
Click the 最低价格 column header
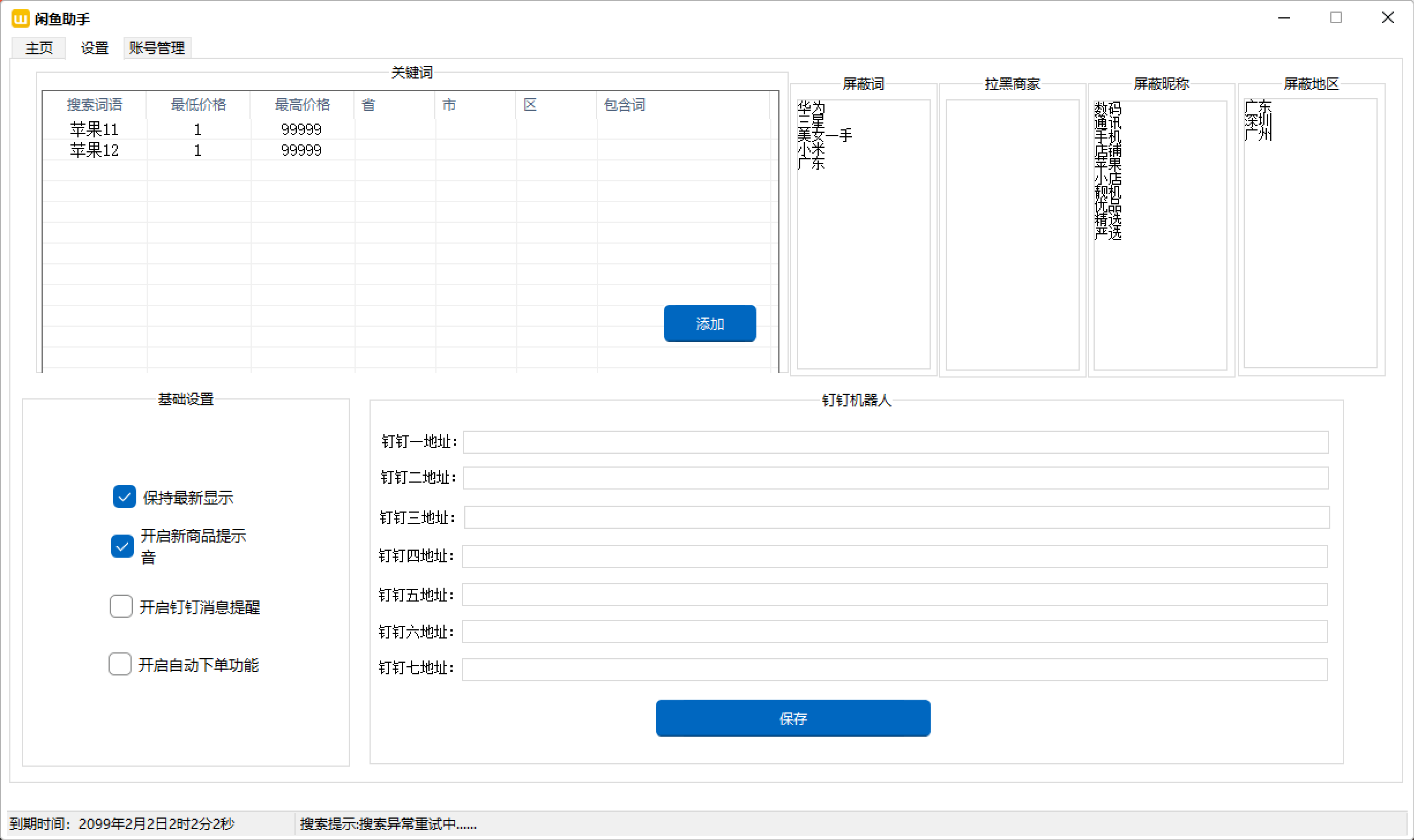[198, 105]
